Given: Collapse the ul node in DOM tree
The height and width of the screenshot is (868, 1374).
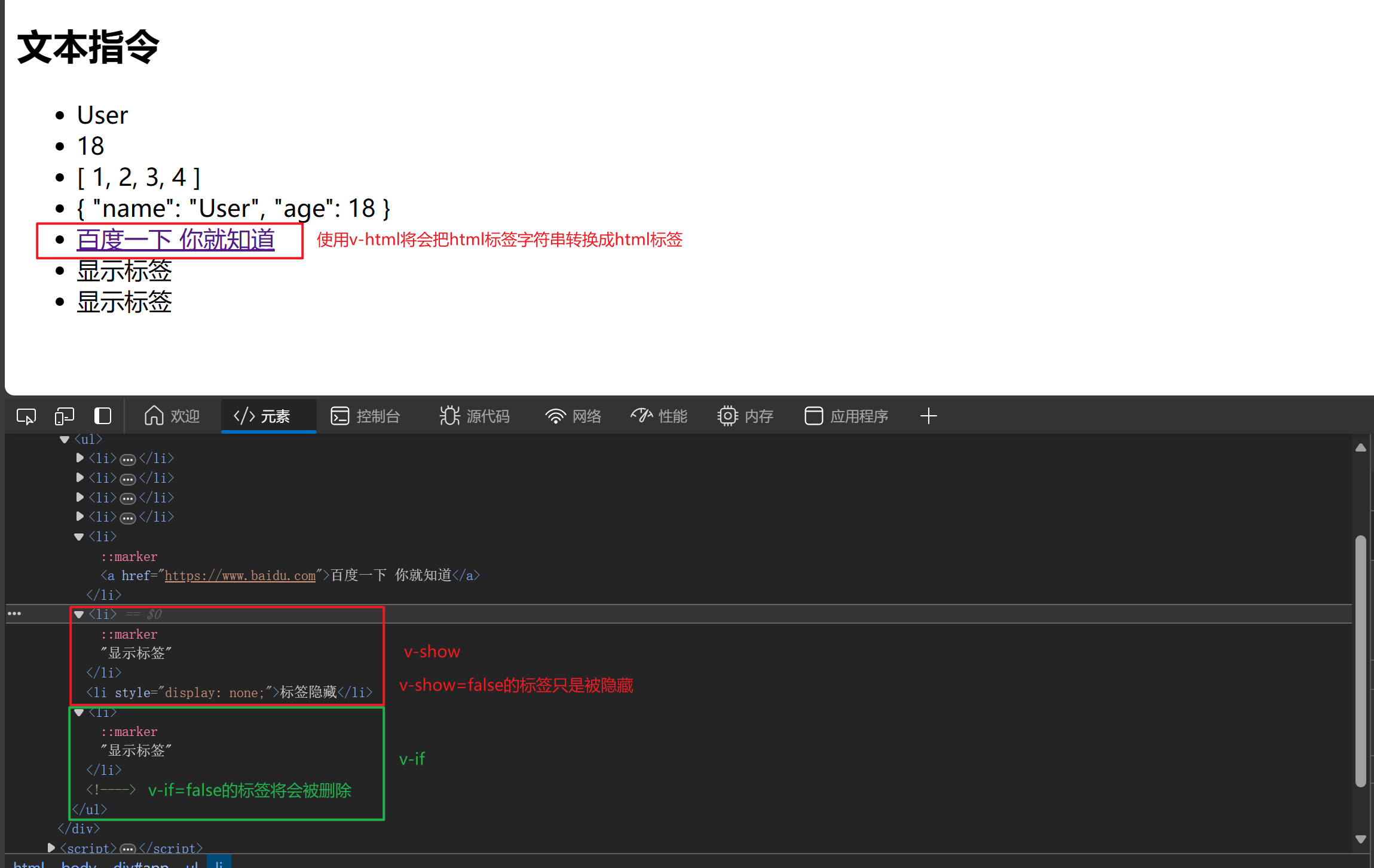Looking at the screenshot, I should (65, 440).
